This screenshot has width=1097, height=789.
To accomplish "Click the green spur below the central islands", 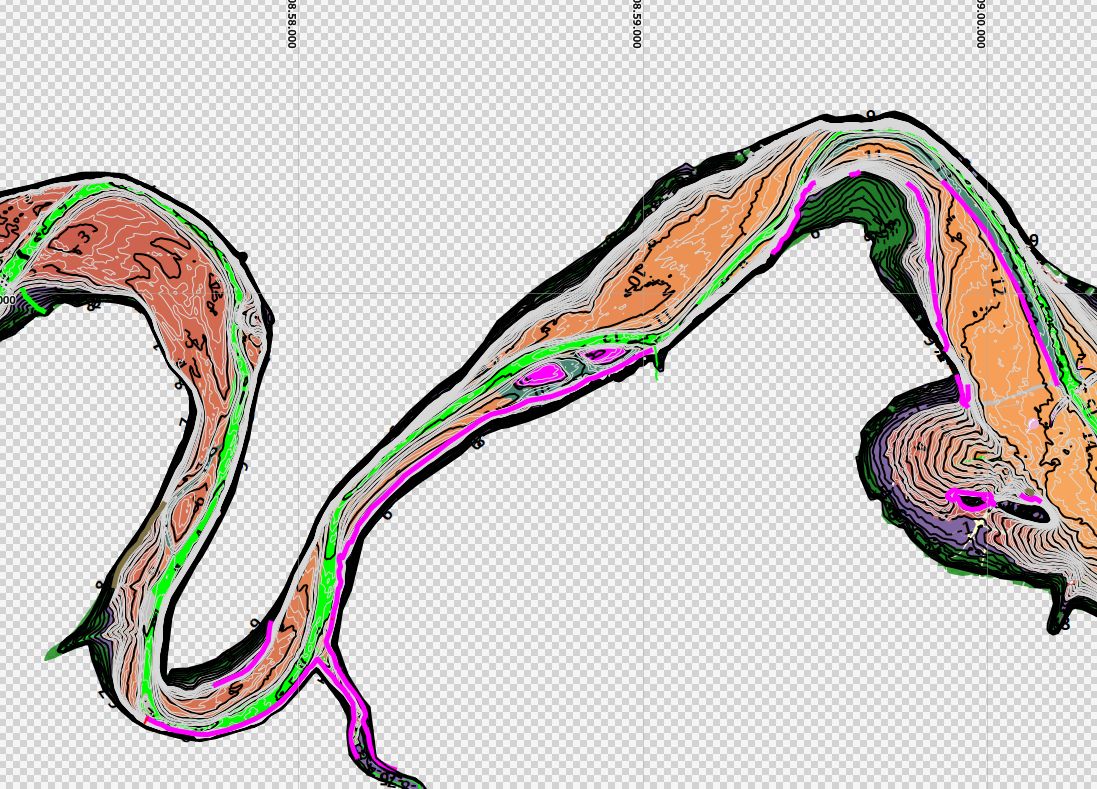I will click(657, 365).
